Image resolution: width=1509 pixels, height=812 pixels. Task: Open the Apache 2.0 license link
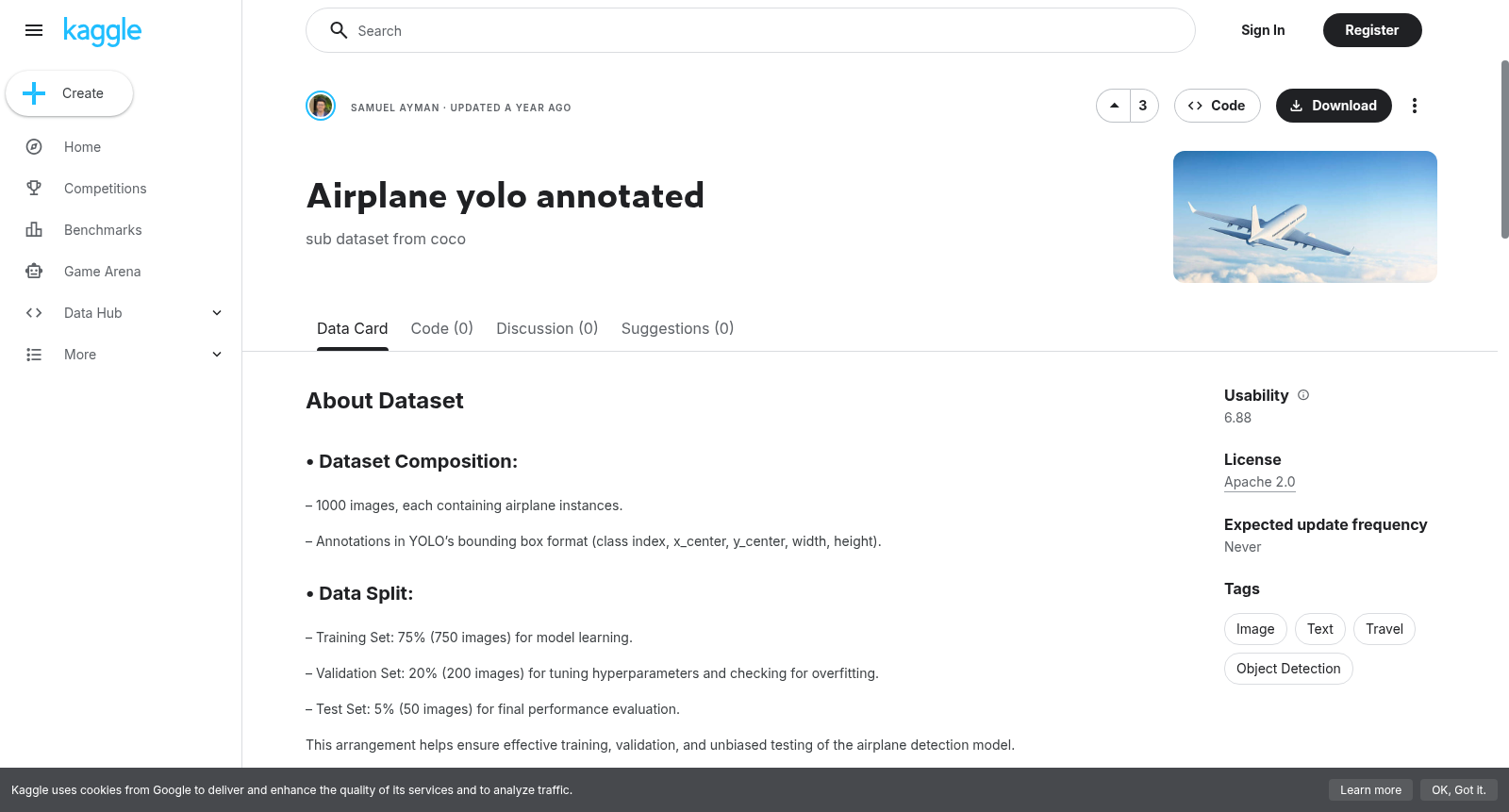[x=1259, y=482]
